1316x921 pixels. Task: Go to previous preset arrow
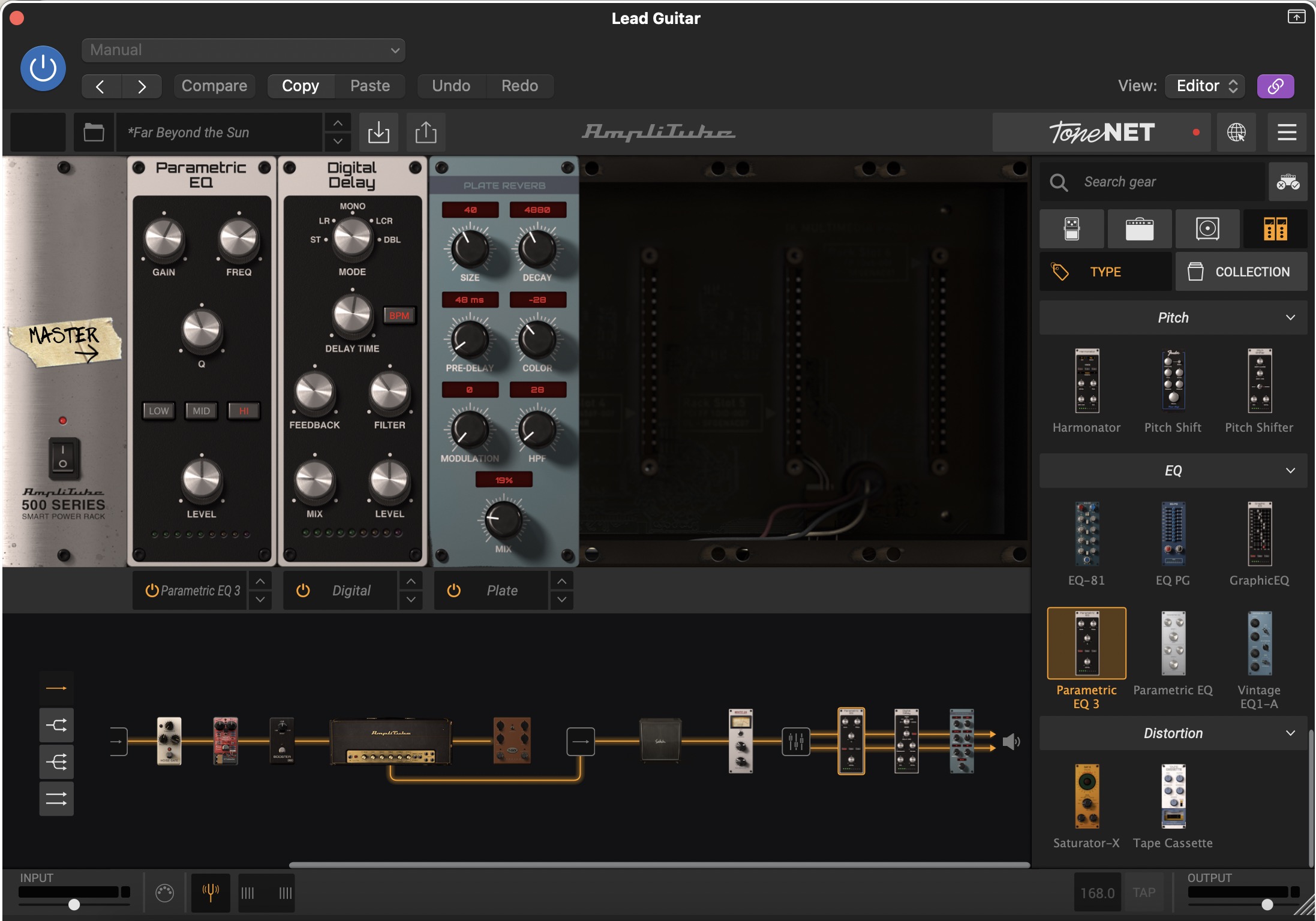101,86
